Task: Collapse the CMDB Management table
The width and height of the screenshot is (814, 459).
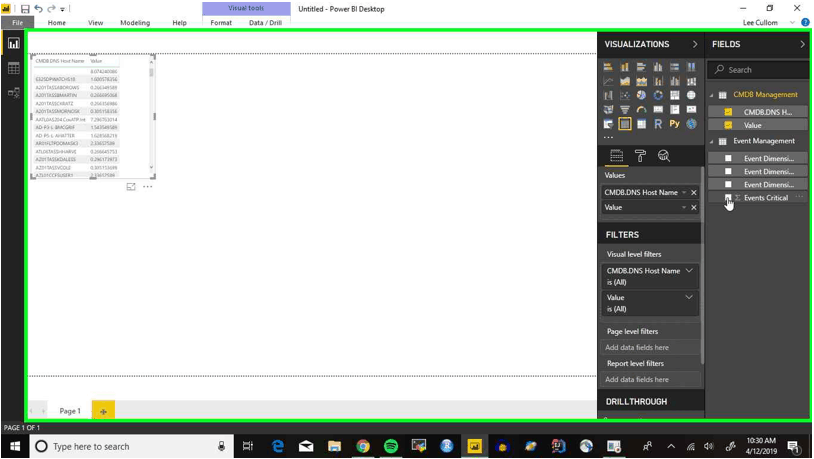Action: pos(712,95)
